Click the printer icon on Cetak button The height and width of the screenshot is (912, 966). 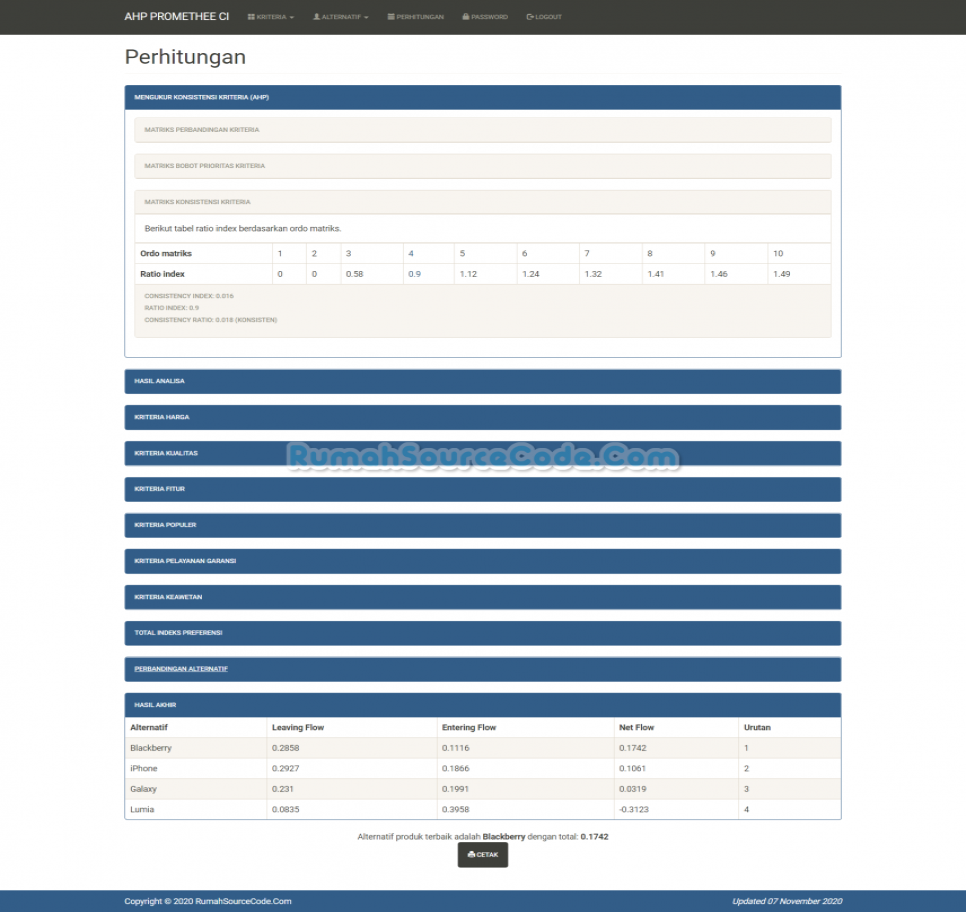(x=471, y=855)
